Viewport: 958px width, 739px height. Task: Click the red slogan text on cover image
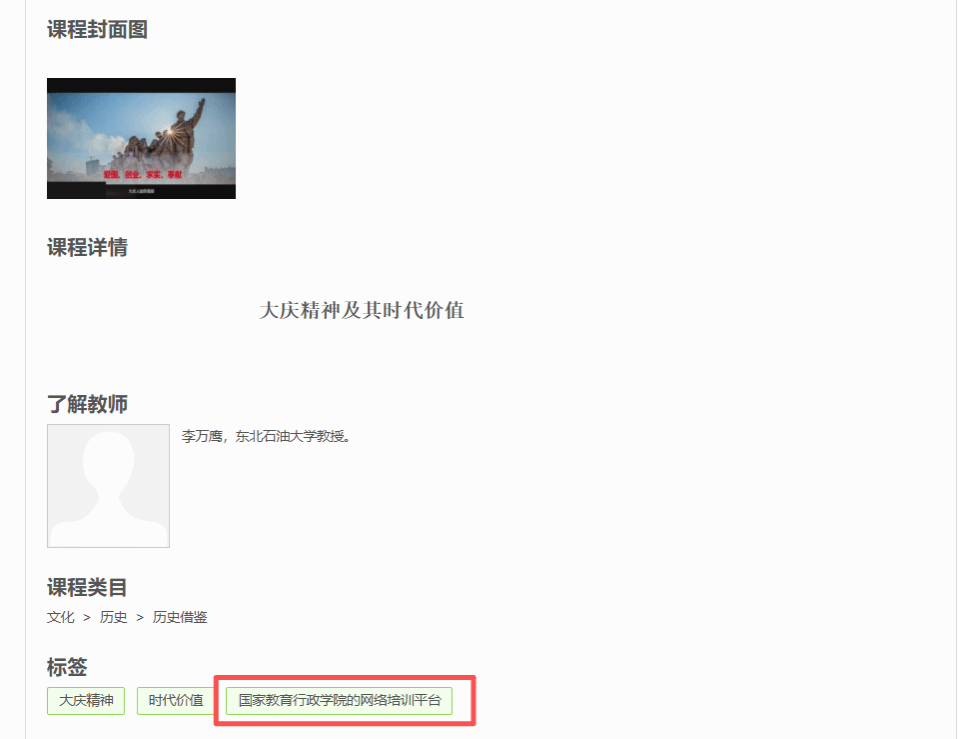coord(143,174)
